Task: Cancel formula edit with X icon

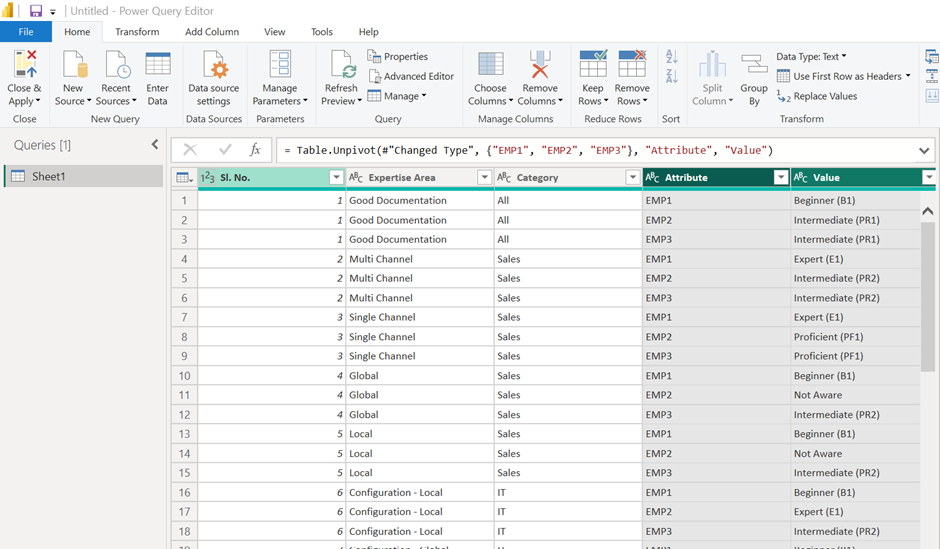Action: [190, 150]
